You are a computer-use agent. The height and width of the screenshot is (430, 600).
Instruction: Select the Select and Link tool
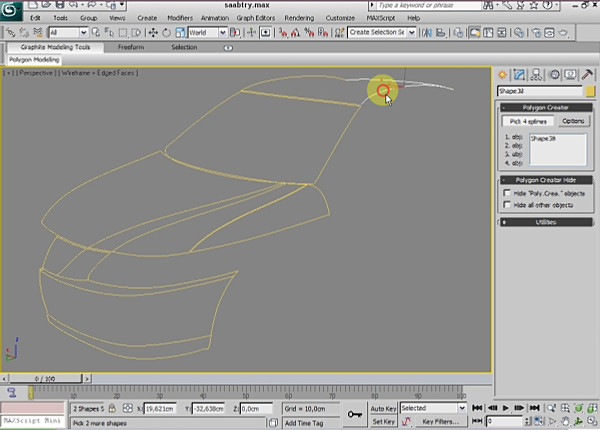pyautogui.click(x=10, y=33)
